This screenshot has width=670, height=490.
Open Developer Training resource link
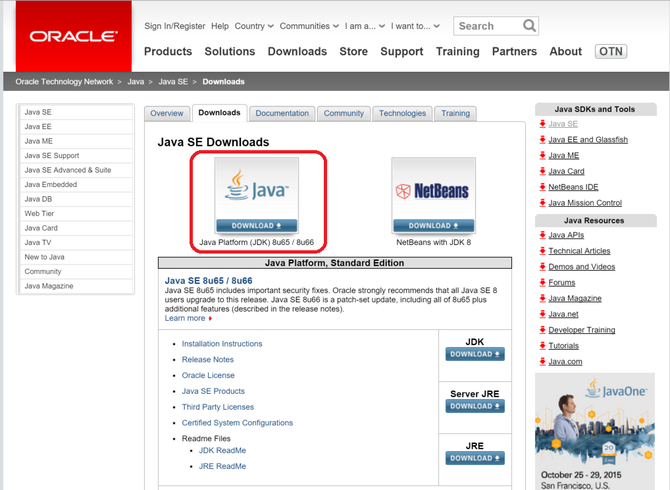(582, 330)
